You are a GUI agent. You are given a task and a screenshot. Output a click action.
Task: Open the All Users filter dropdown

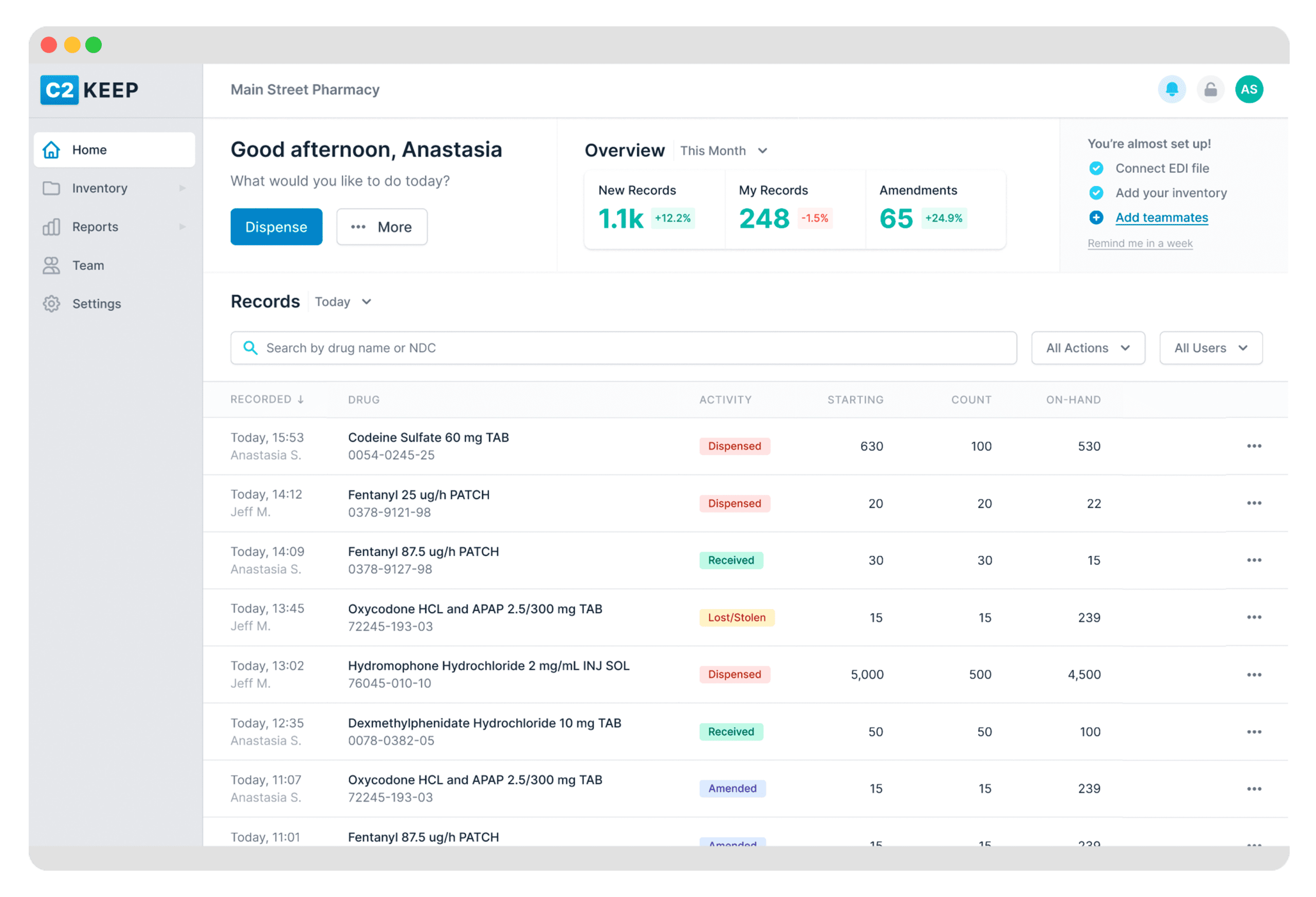1210,347
